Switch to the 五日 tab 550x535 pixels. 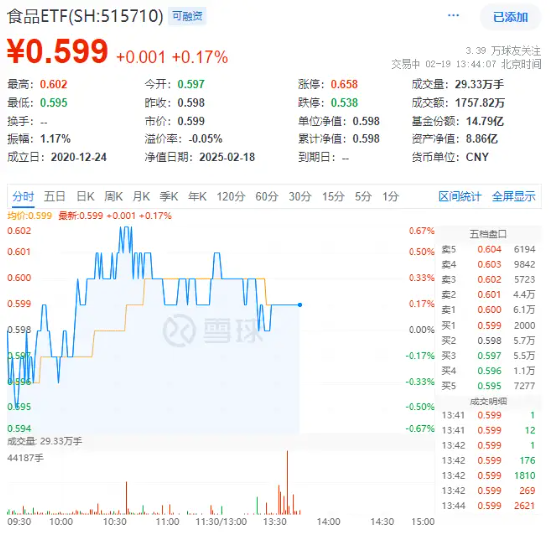pos(54,196)
